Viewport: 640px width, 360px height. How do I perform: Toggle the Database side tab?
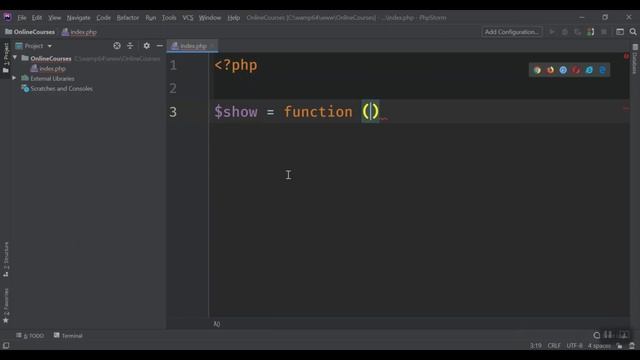(635, 60)
